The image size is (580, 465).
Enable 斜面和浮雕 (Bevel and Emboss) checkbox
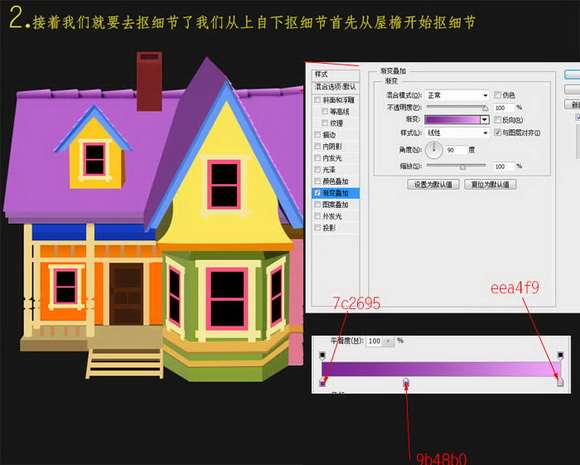[317, 100]
